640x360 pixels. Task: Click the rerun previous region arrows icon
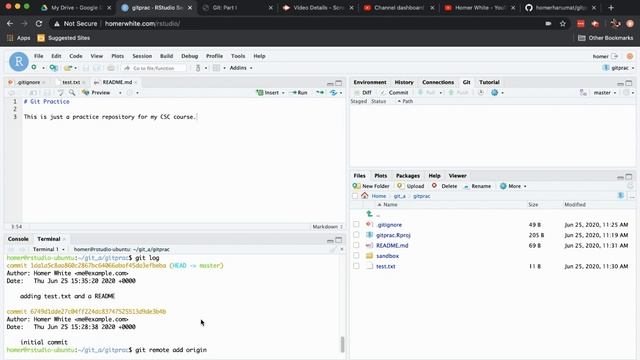coord(320,93)
